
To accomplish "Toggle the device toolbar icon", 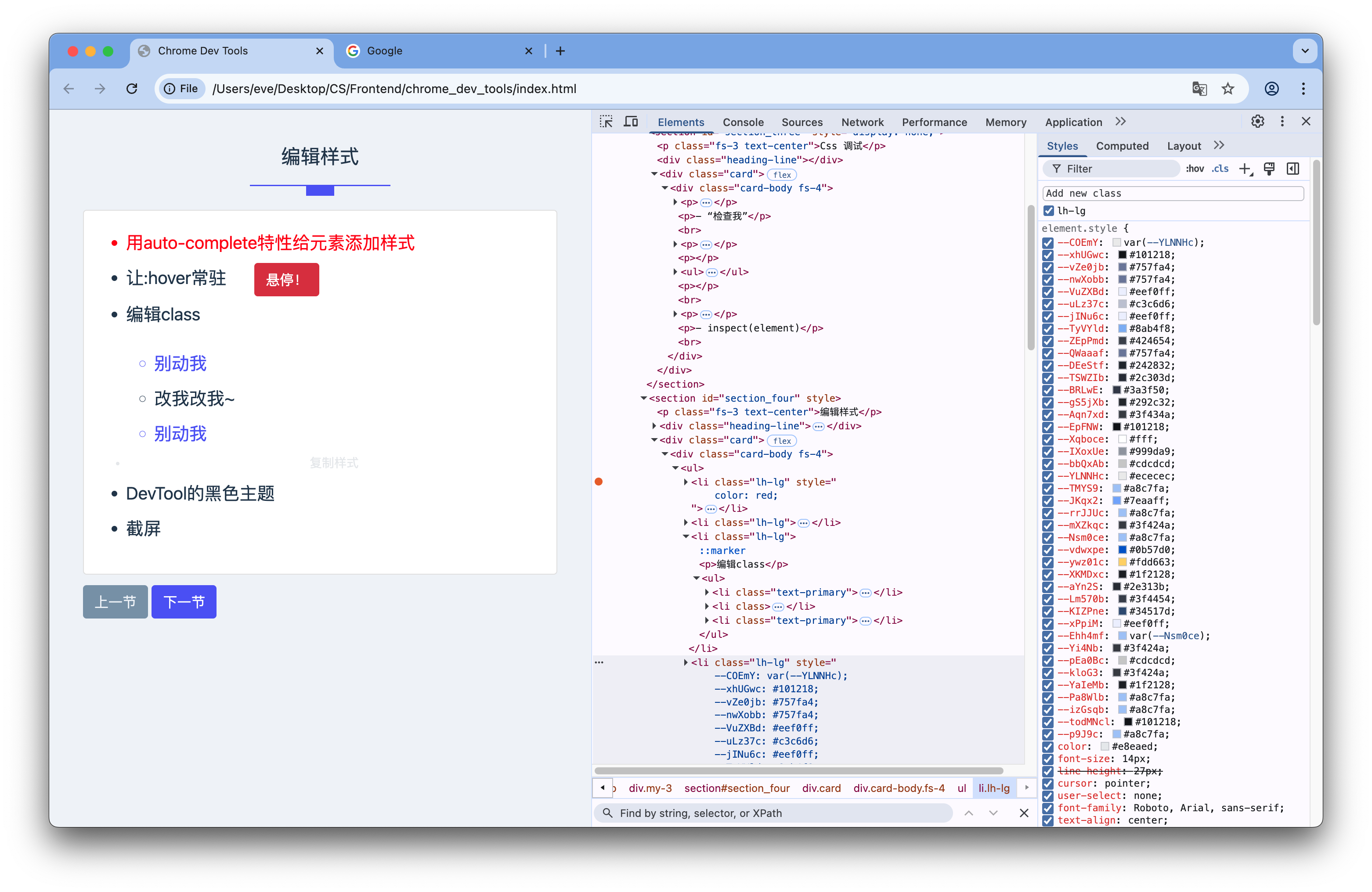I will (631, 122).
